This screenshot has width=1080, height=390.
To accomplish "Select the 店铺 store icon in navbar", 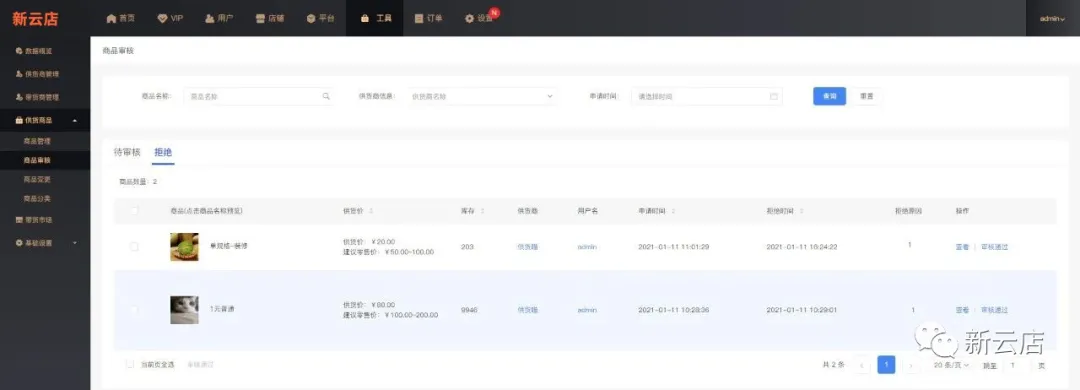I will [260, 19].
